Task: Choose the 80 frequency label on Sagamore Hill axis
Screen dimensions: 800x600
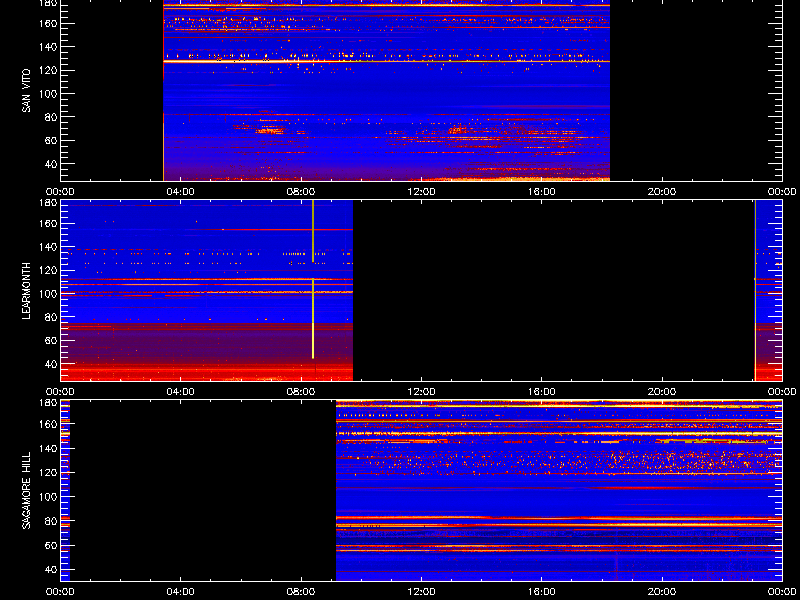Action: click(x=52, y=521)
